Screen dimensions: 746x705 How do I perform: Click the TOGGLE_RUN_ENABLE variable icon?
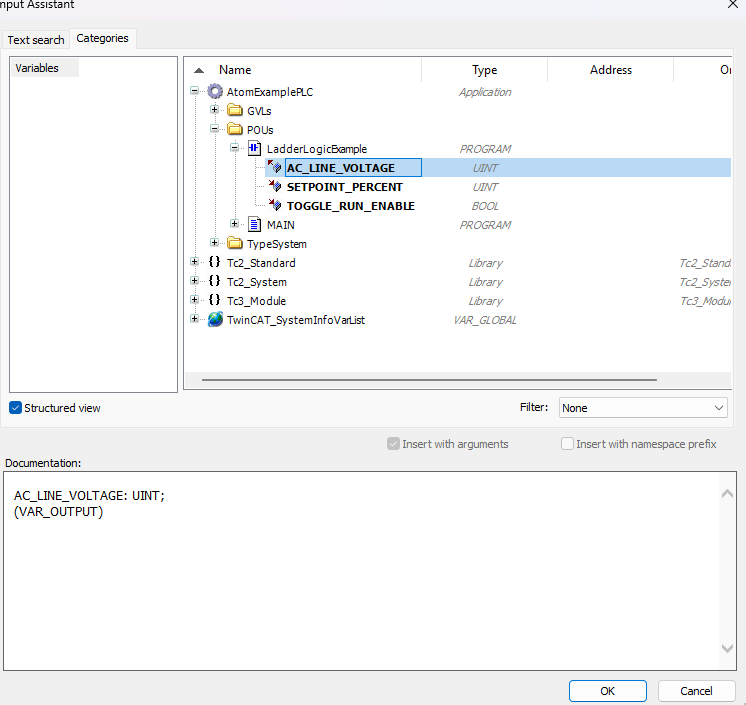(x=275, y=205)
